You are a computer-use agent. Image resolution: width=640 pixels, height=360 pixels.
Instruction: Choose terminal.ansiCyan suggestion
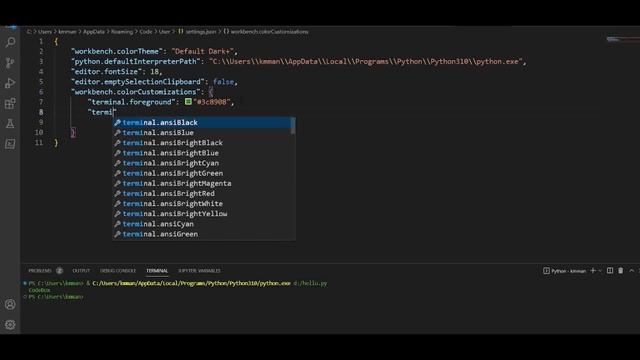point(203,224)
